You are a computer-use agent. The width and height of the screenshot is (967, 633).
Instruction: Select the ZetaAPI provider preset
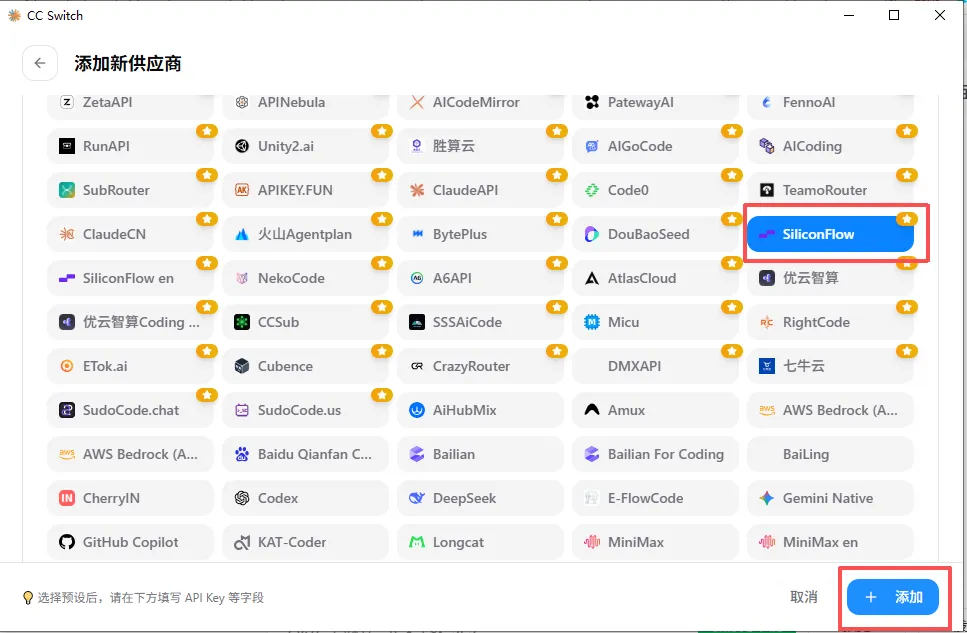pos(130,104)
